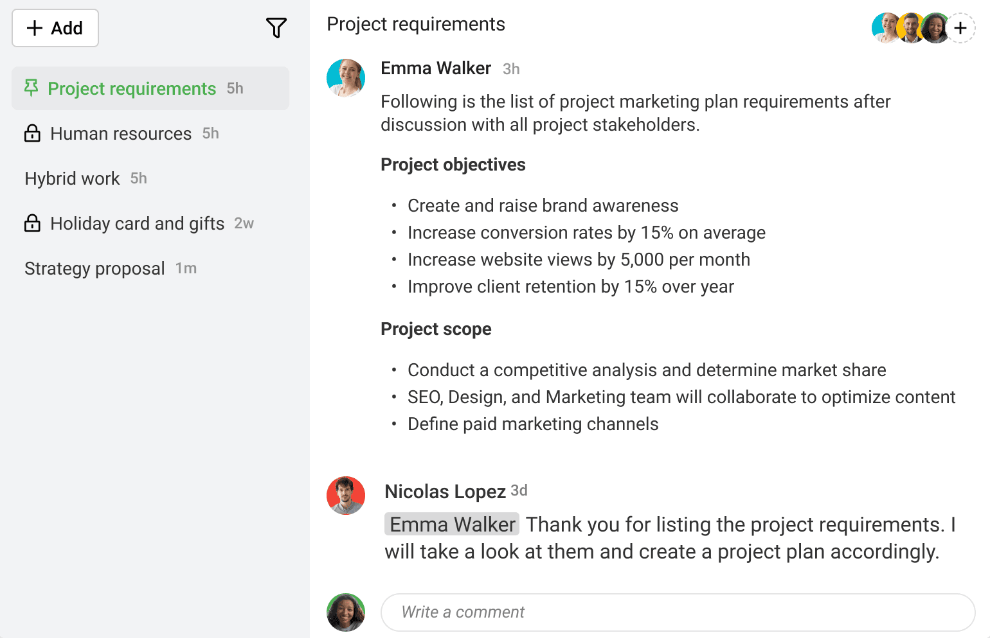Select middle member avatar in top-right group
This screenshot has width=990, height=638.
[910, 28]
